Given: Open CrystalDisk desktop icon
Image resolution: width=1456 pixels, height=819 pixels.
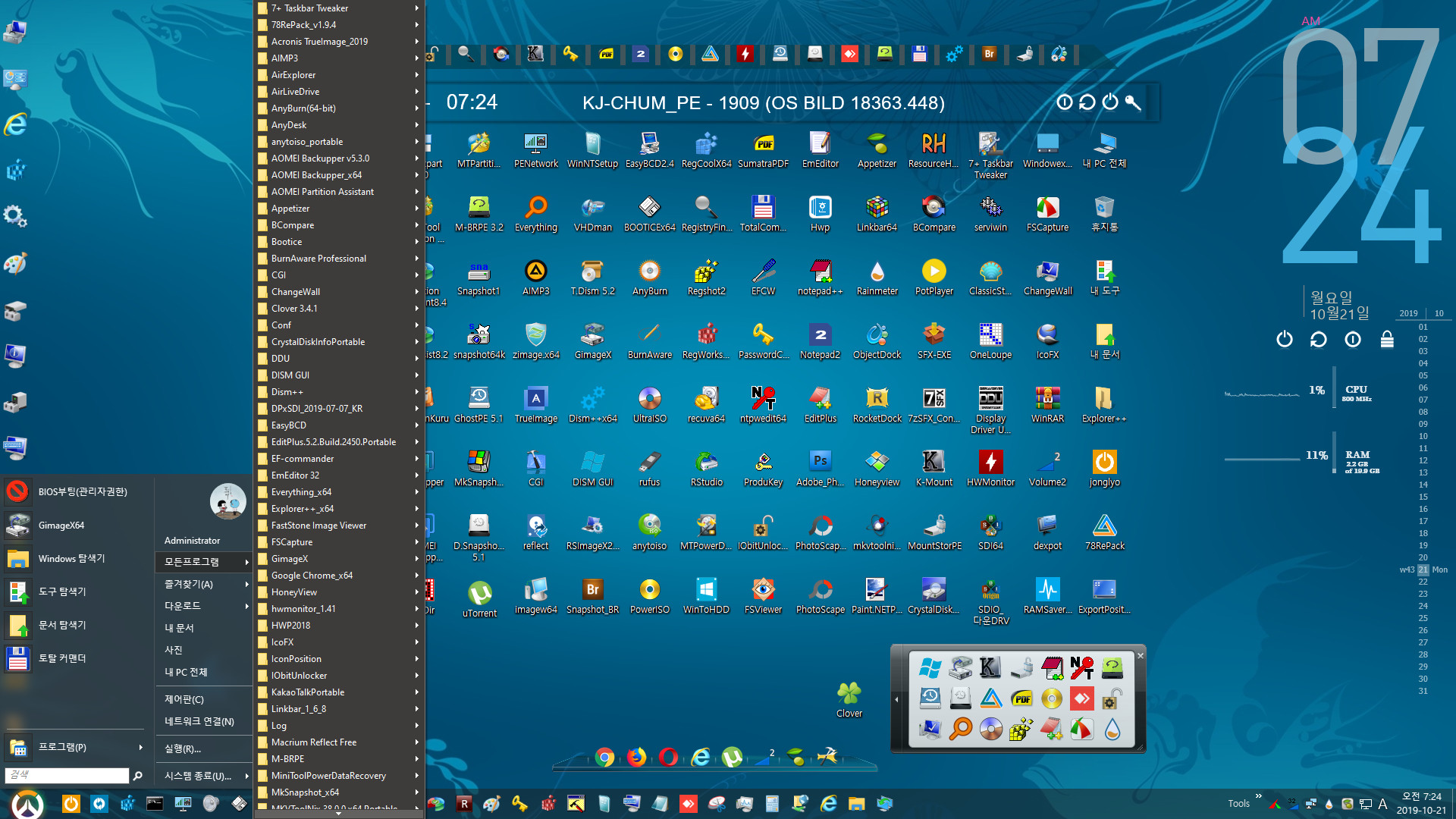Looking at the screenshot, I should point(934,595).
